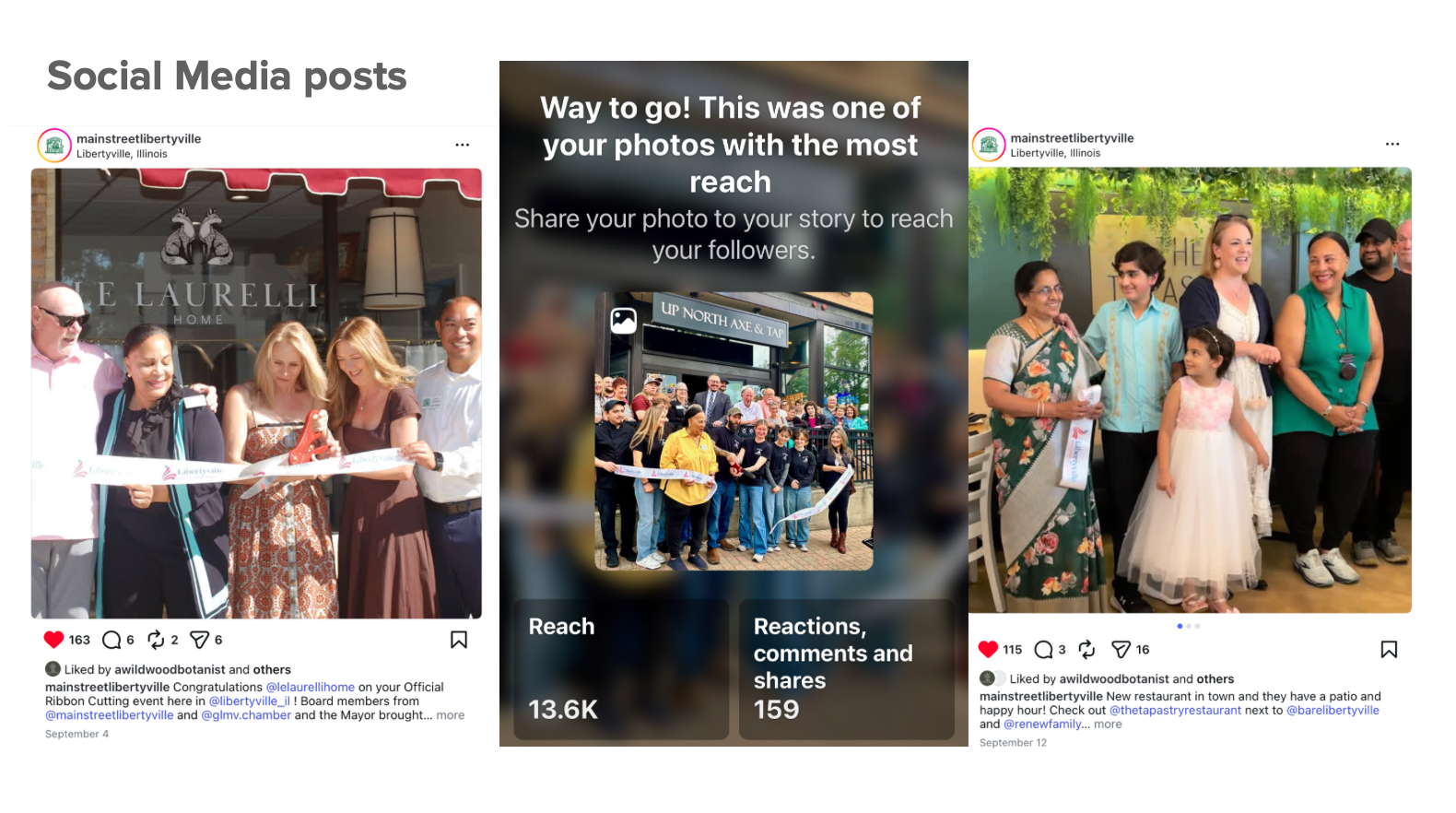This screenshot has height=813, width=1456.
Task: Open comments on the Le Laurelli post
Action: click(x=112, y=640)
